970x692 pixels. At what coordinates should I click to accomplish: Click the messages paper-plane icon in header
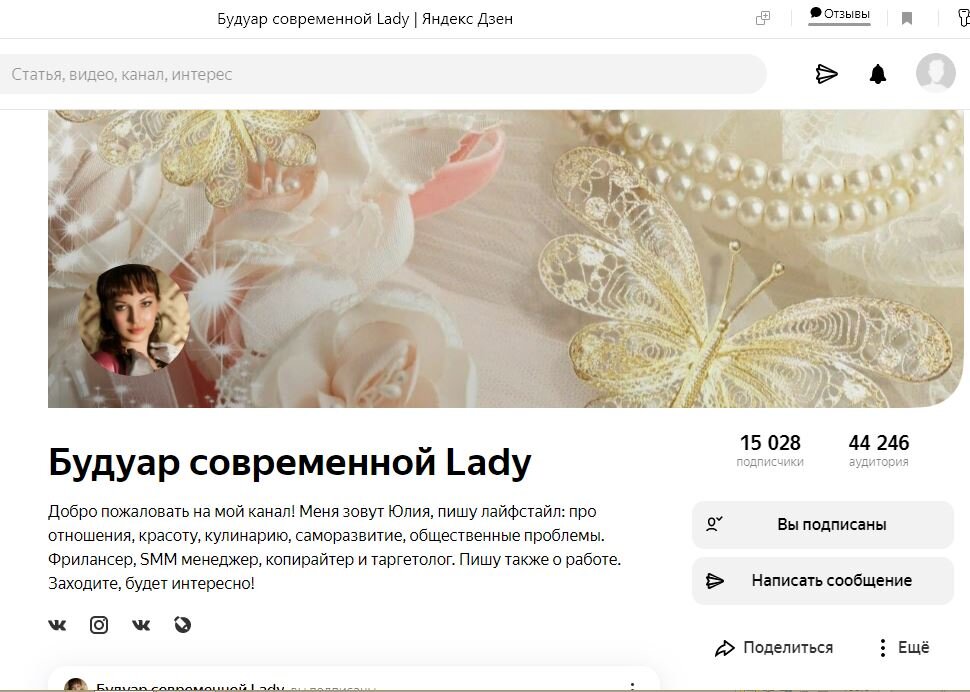[826, 74]
